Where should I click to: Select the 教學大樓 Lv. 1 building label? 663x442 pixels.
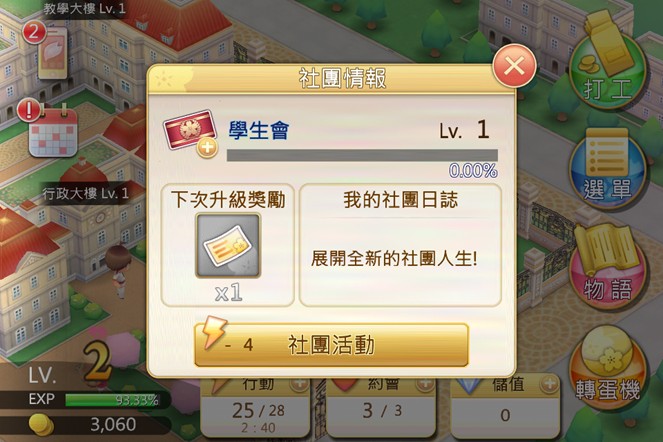[85, 8]
